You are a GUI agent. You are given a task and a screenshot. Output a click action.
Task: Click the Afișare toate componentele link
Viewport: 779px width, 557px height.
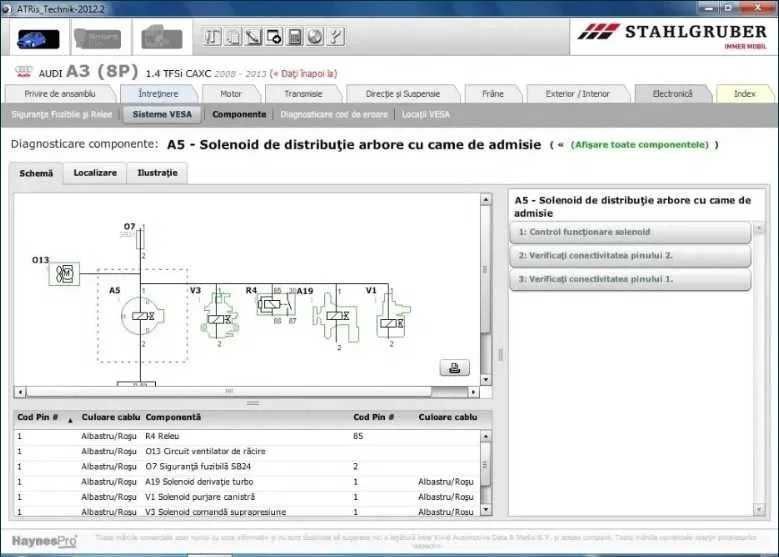tap(640, 145)
